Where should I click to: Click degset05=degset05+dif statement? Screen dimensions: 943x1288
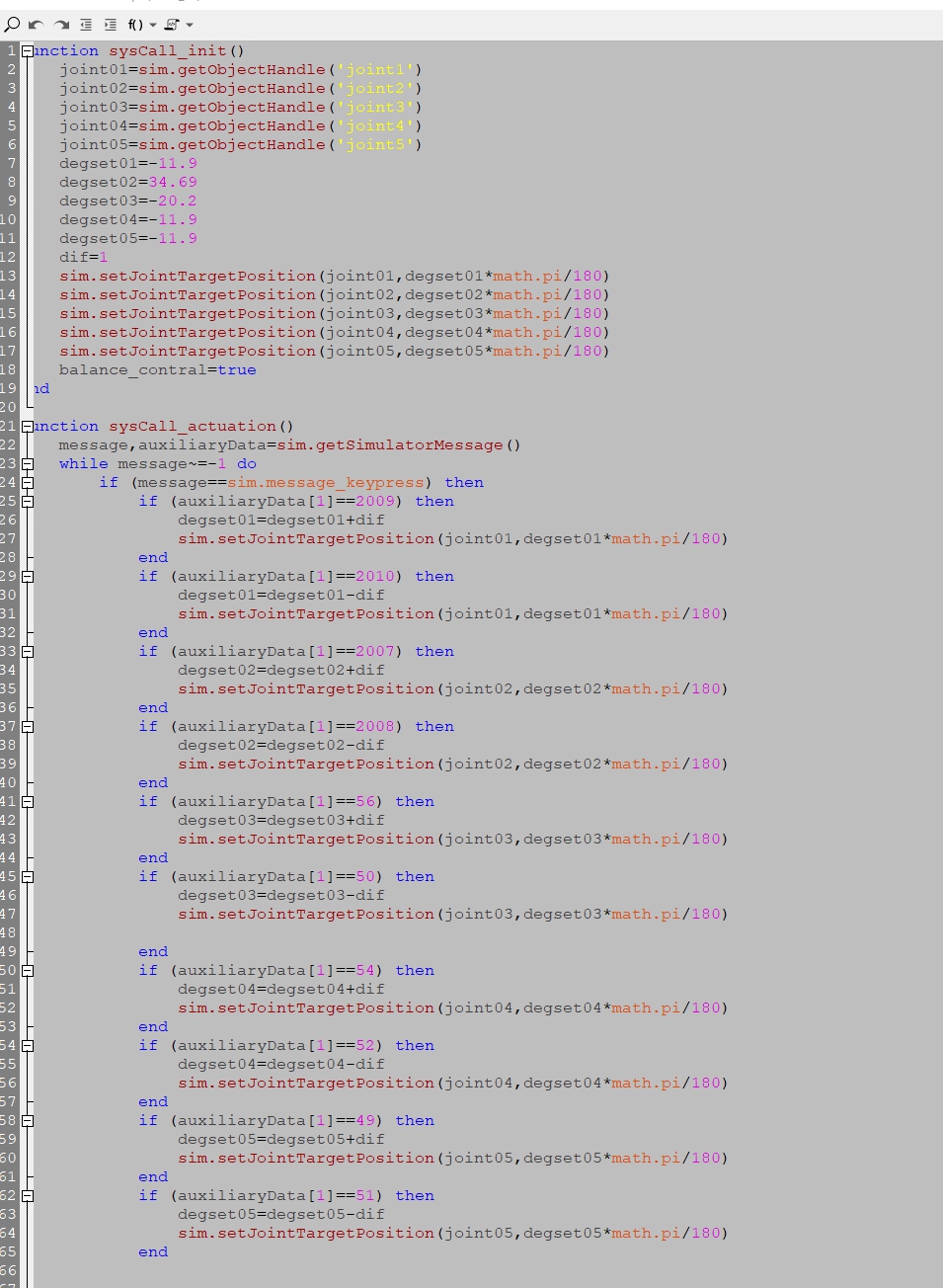(x=281, y=1140)
